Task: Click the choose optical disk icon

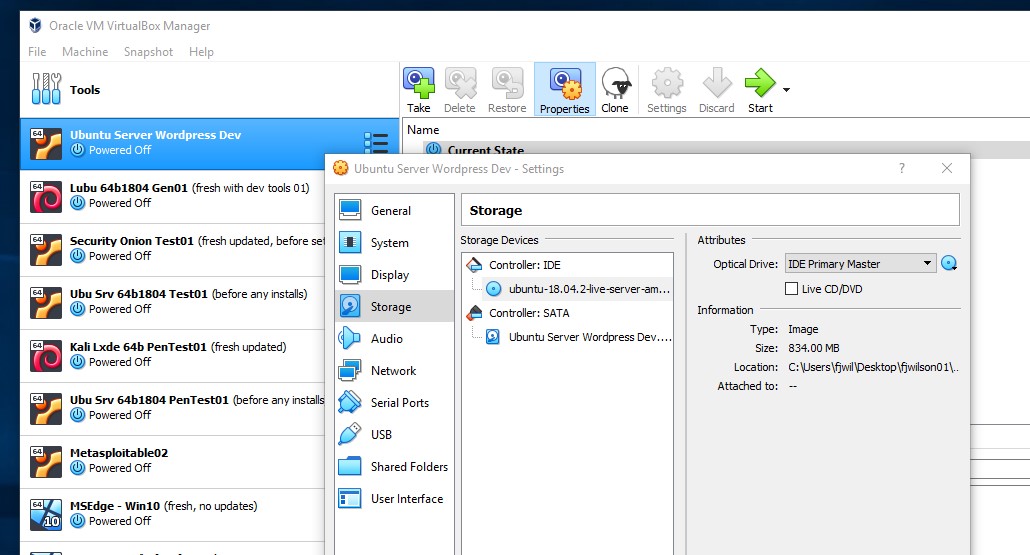Action: click(949, 263)
